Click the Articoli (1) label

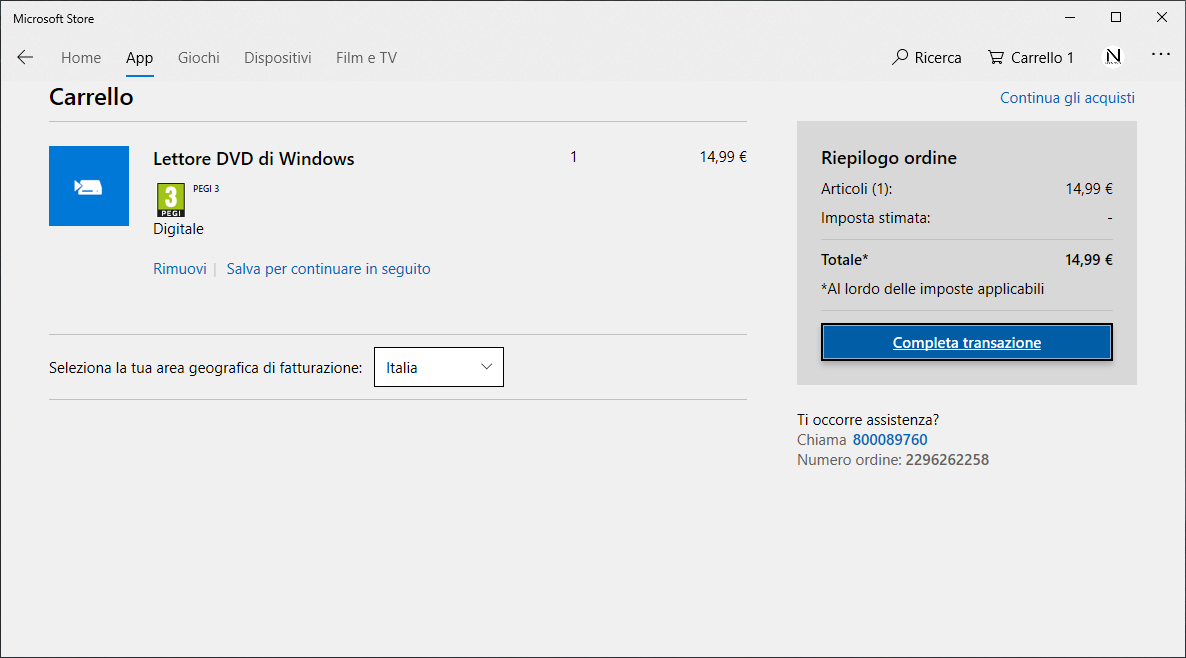pyautogui.click(x=856, y=189)
